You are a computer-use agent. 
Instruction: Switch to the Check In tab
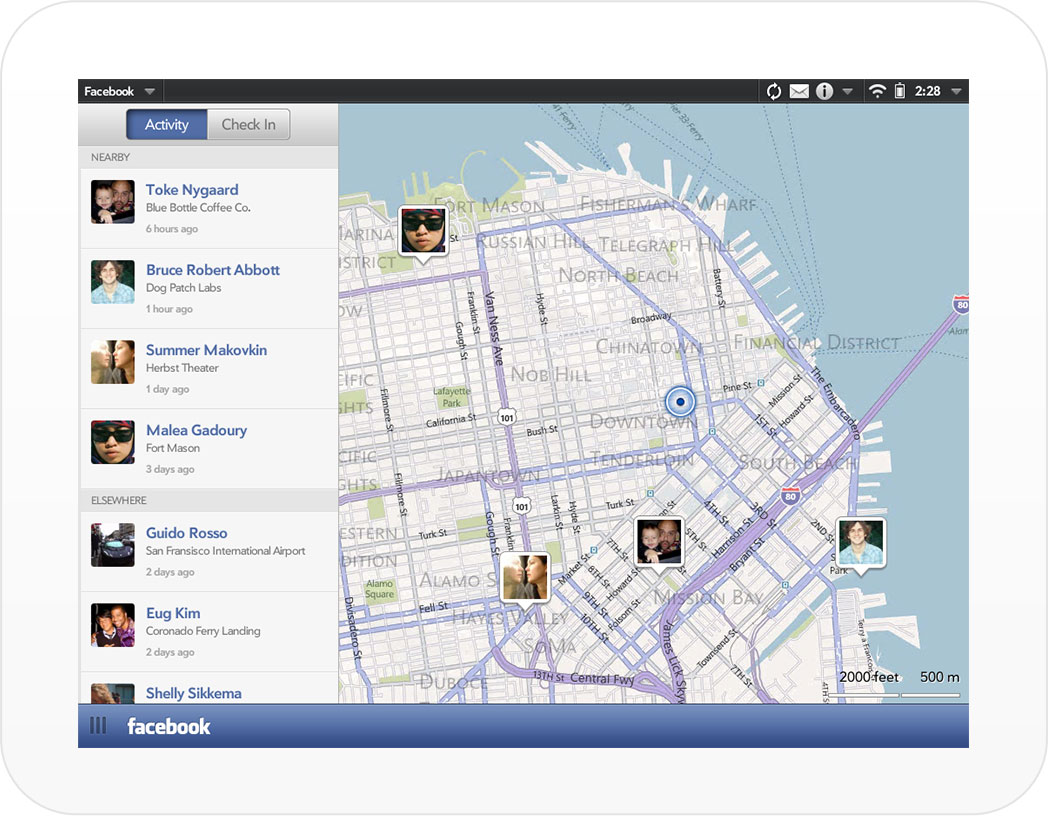pyautogui.click(x=249, y=124)
